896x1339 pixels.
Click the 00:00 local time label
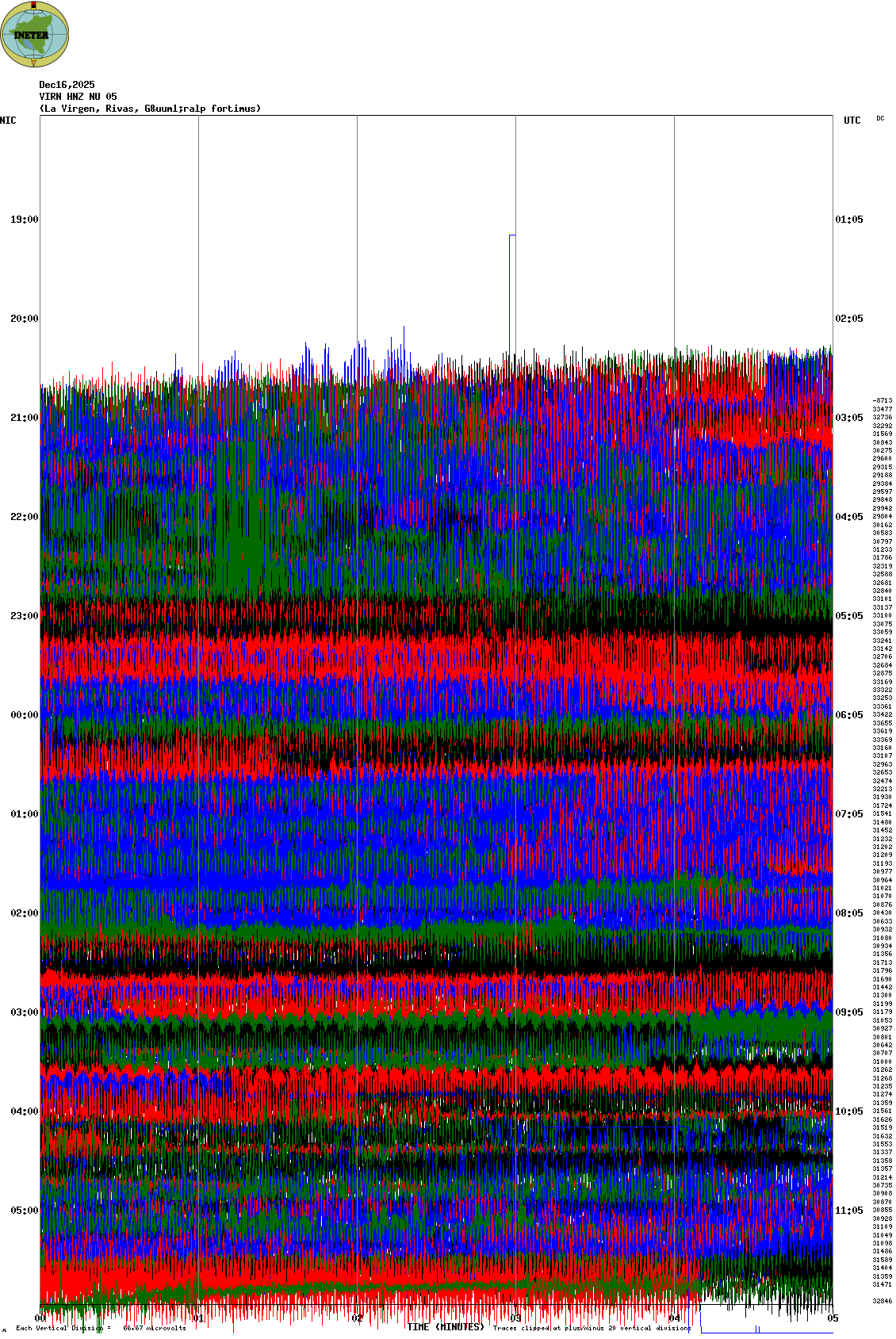pyautogui.click(x=24, y=715)
